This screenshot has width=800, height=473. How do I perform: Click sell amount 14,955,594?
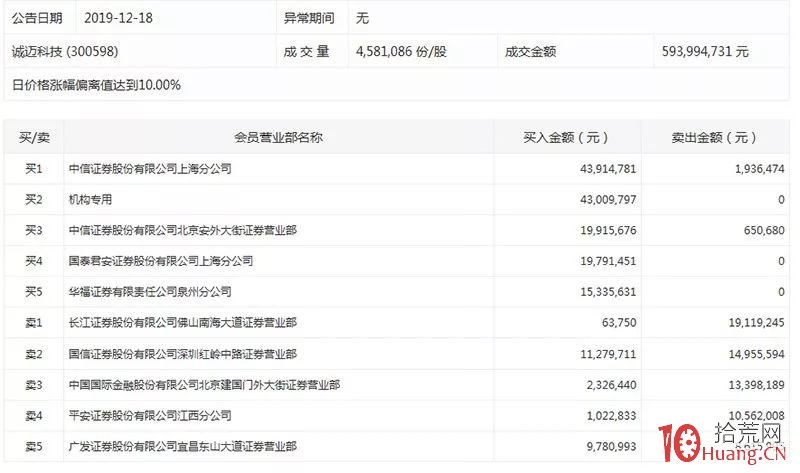(757, 354)
